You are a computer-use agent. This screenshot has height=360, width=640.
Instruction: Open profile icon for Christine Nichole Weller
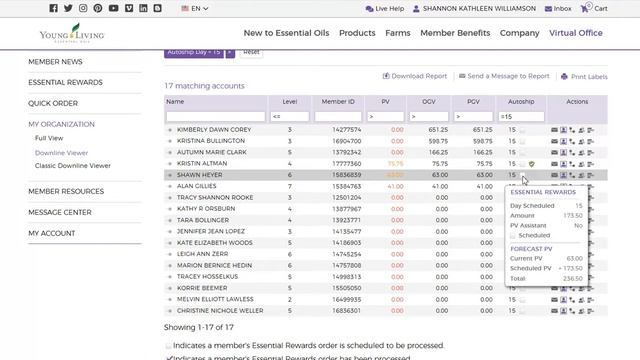[x=563, y=311]
